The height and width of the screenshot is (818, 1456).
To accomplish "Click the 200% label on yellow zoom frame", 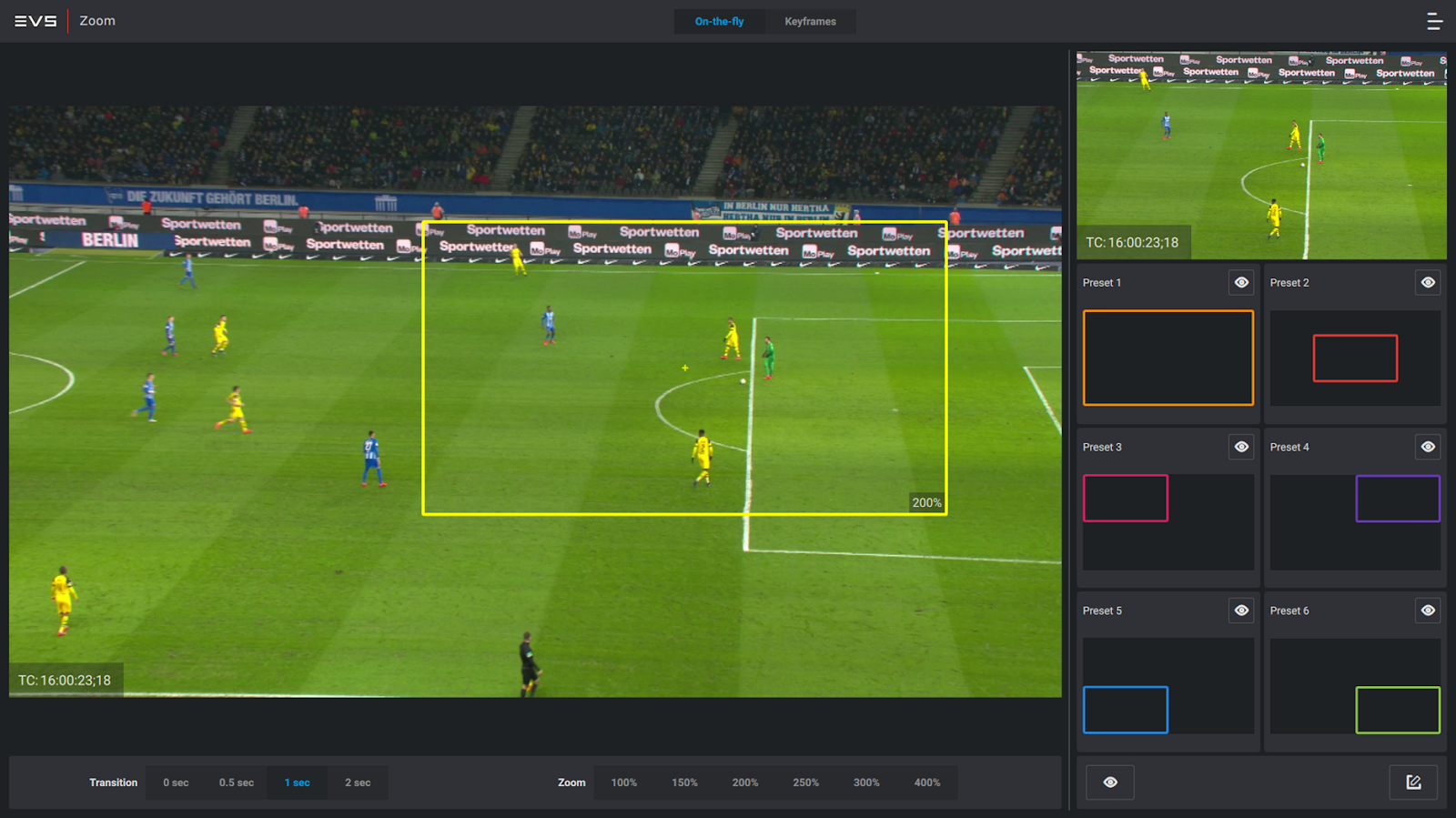I will pos(926,502).
